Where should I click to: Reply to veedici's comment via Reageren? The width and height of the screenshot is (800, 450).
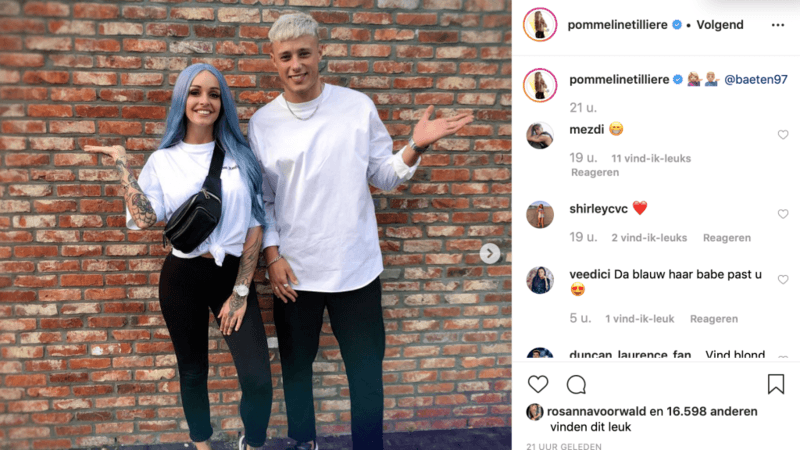point(714,319)
